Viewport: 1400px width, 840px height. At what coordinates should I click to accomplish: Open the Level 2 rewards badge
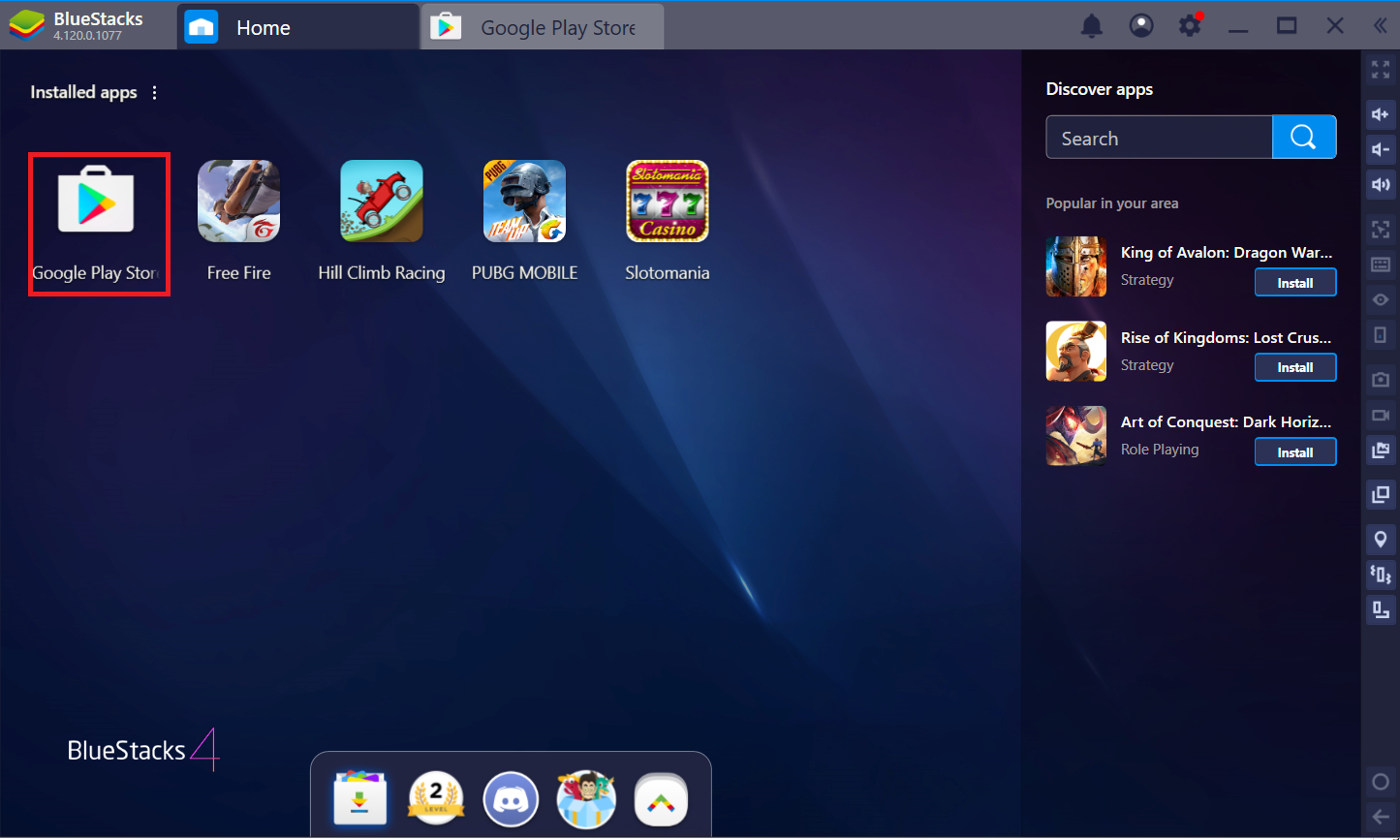tap(435, 799)
